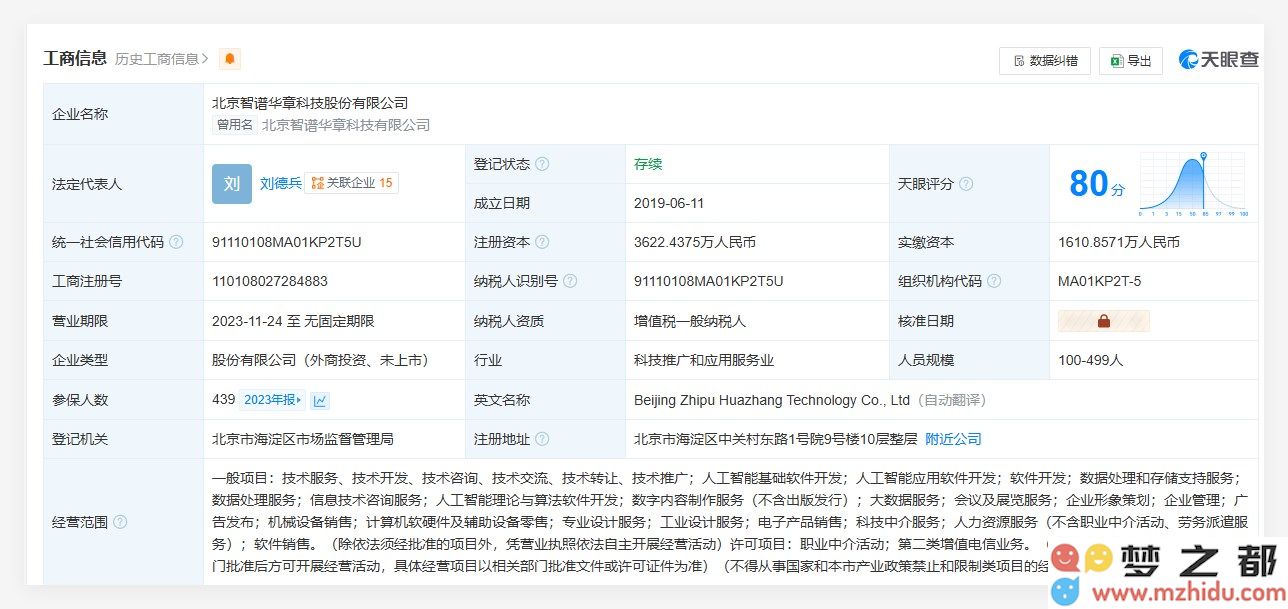Click registration number 110108027284883

pyautogui.click(x=270, y=281)
